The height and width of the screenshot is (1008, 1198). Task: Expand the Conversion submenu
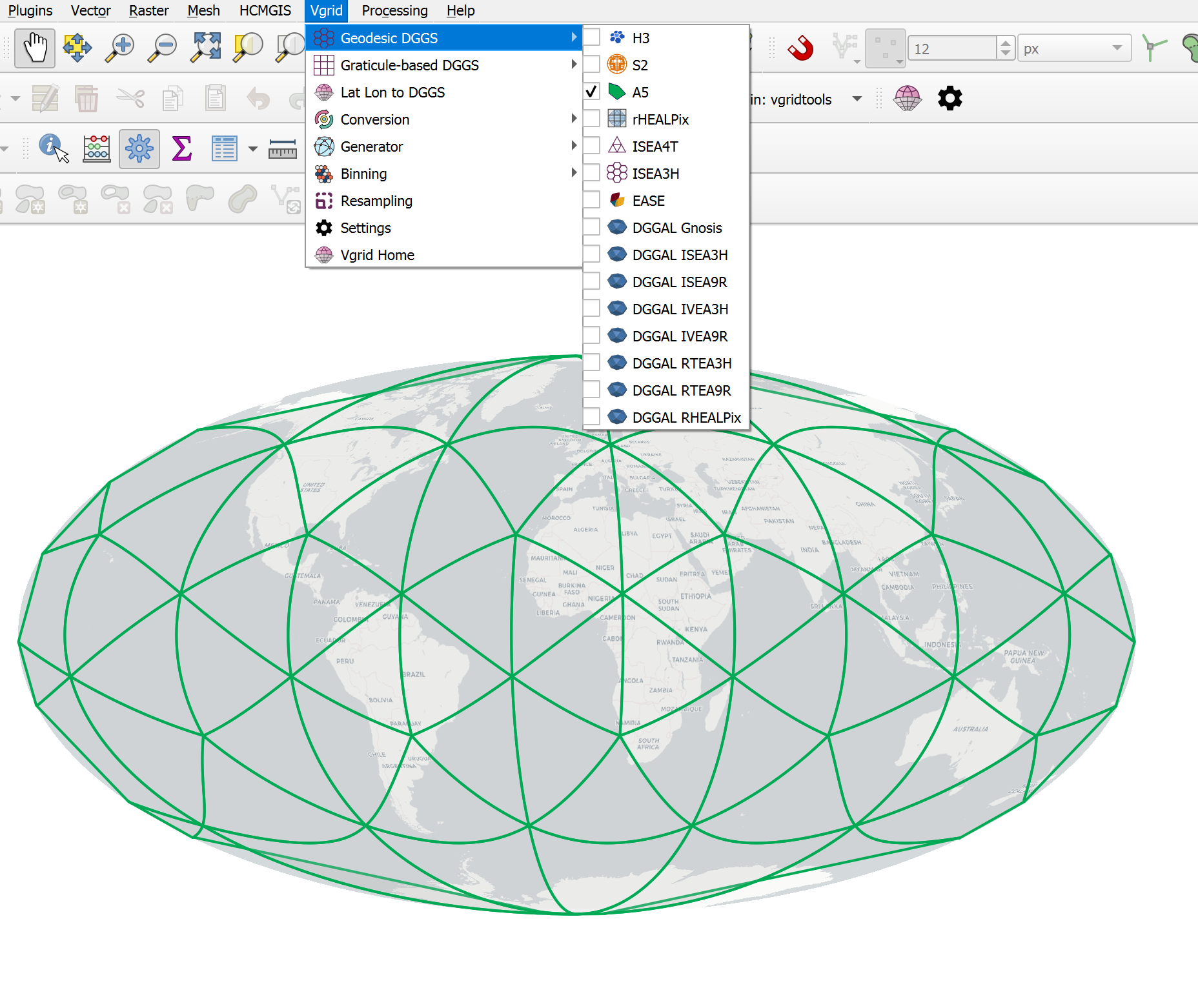tap(444, 119)
